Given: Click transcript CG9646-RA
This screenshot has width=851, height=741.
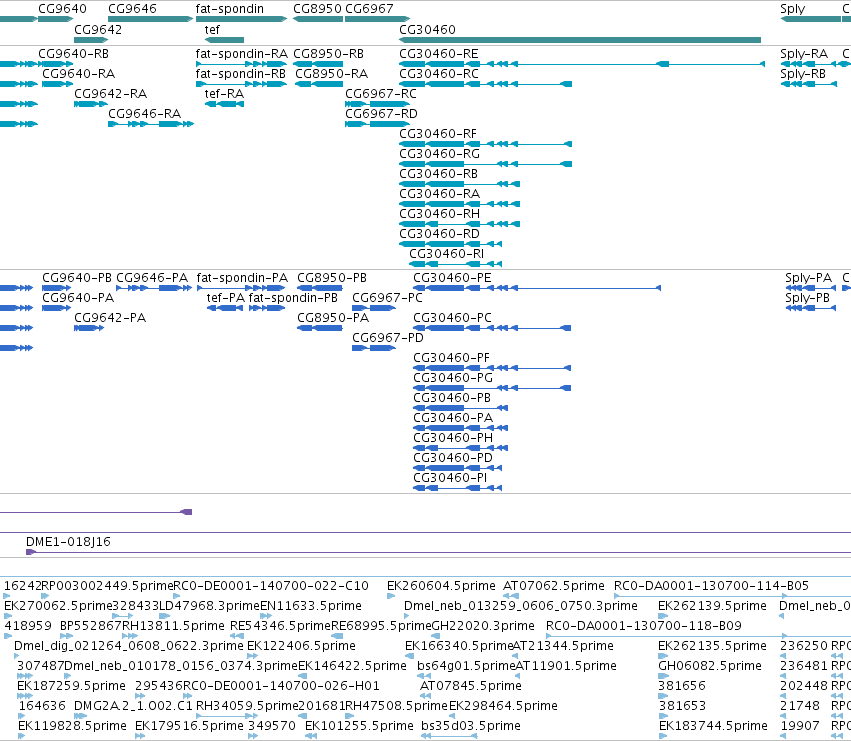Looking at the screenshot, I should tap(144, 114).
